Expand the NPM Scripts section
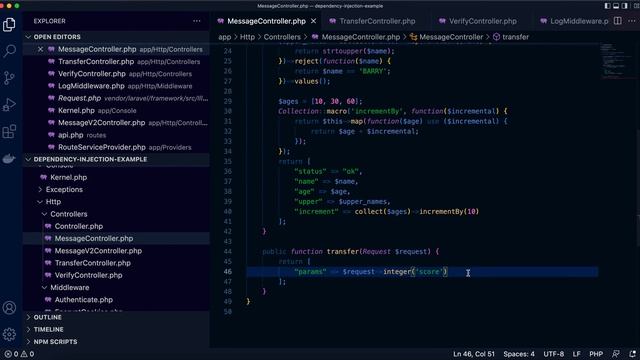 [x=116, y=342]
